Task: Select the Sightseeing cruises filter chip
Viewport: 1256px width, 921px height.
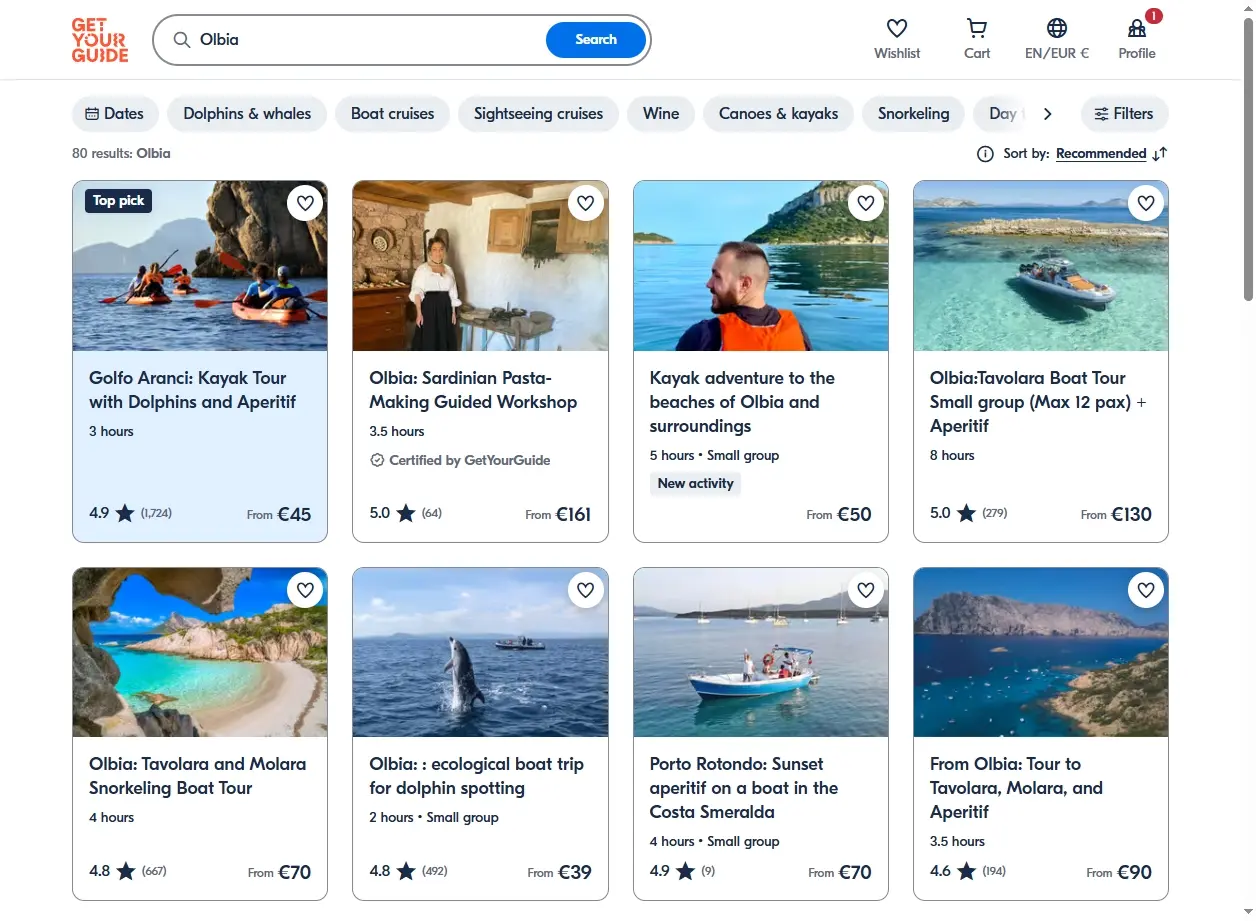Action: pos(538,114)
